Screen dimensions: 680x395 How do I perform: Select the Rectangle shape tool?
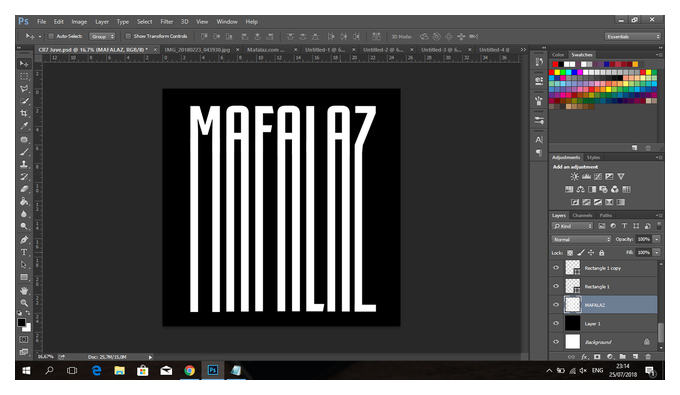click(24, 277)
